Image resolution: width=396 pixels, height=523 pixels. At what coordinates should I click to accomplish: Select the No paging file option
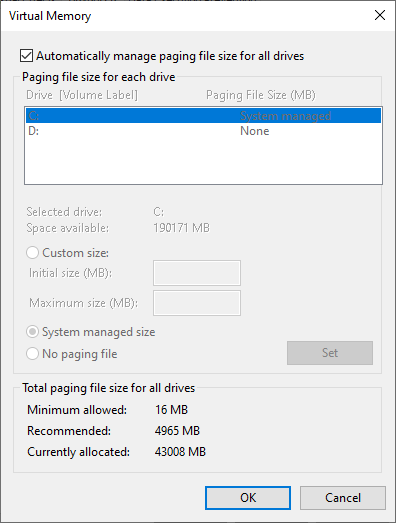(x=32, y=354)
